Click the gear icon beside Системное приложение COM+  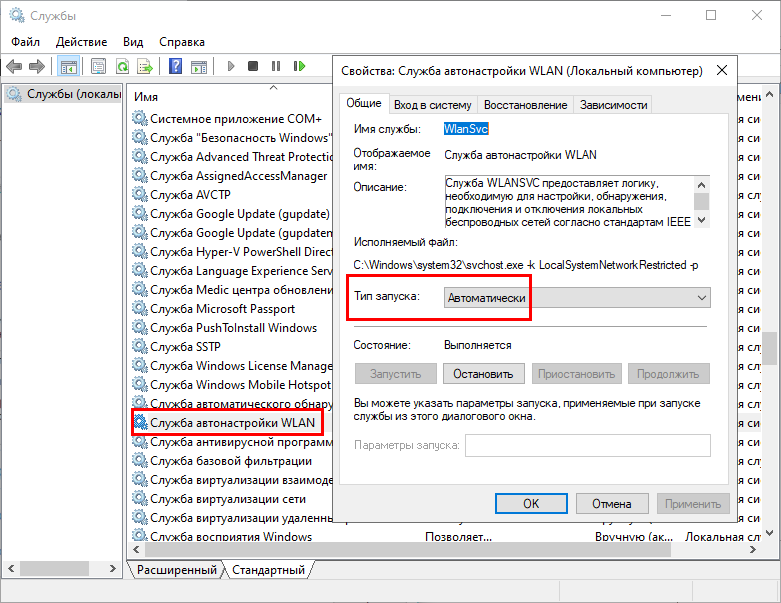pos(140,119)
